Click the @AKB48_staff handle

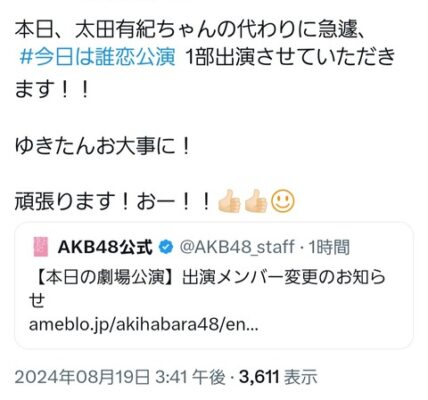click(237, 247)
